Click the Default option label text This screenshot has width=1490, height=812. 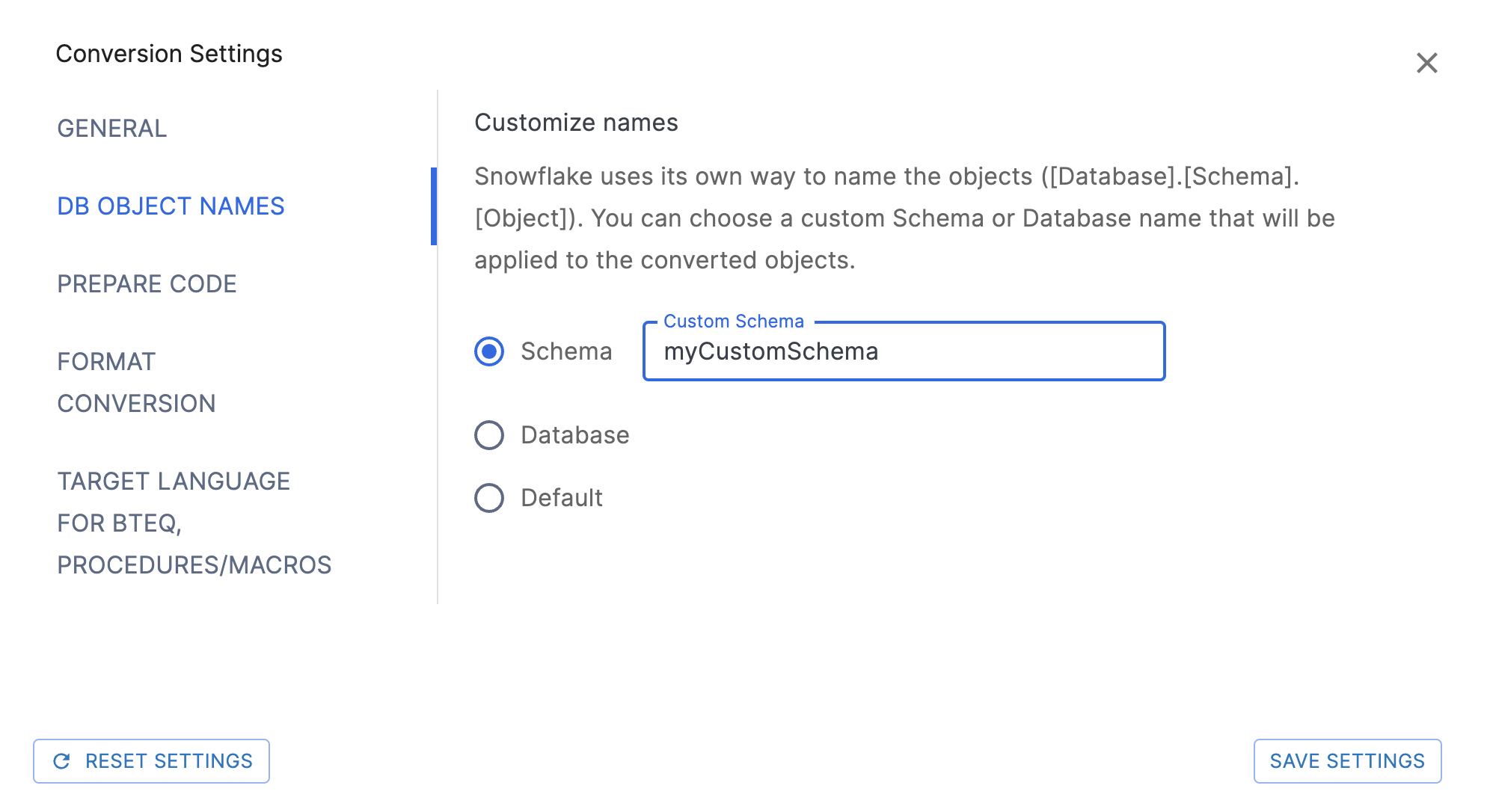coord(562,497)
